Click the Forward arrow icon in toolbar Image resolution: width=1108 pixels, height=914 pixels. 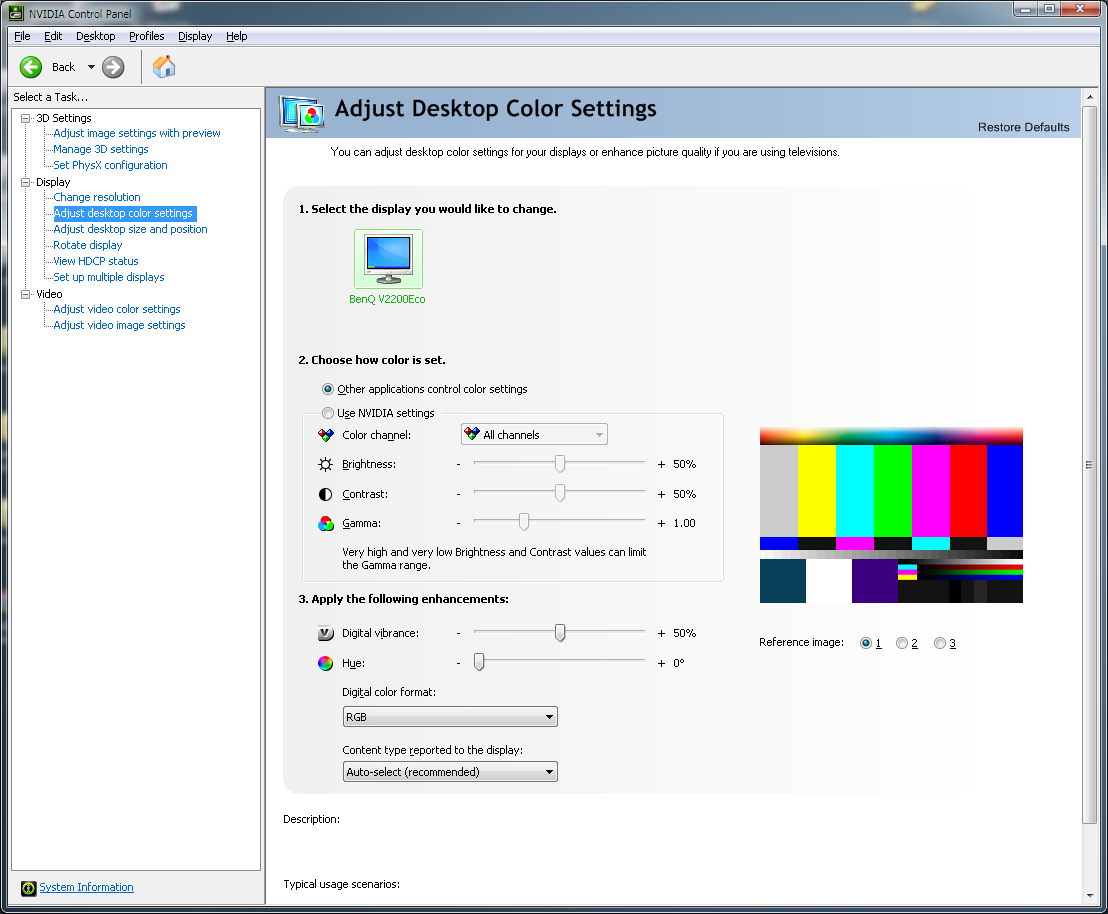(113, 67)
